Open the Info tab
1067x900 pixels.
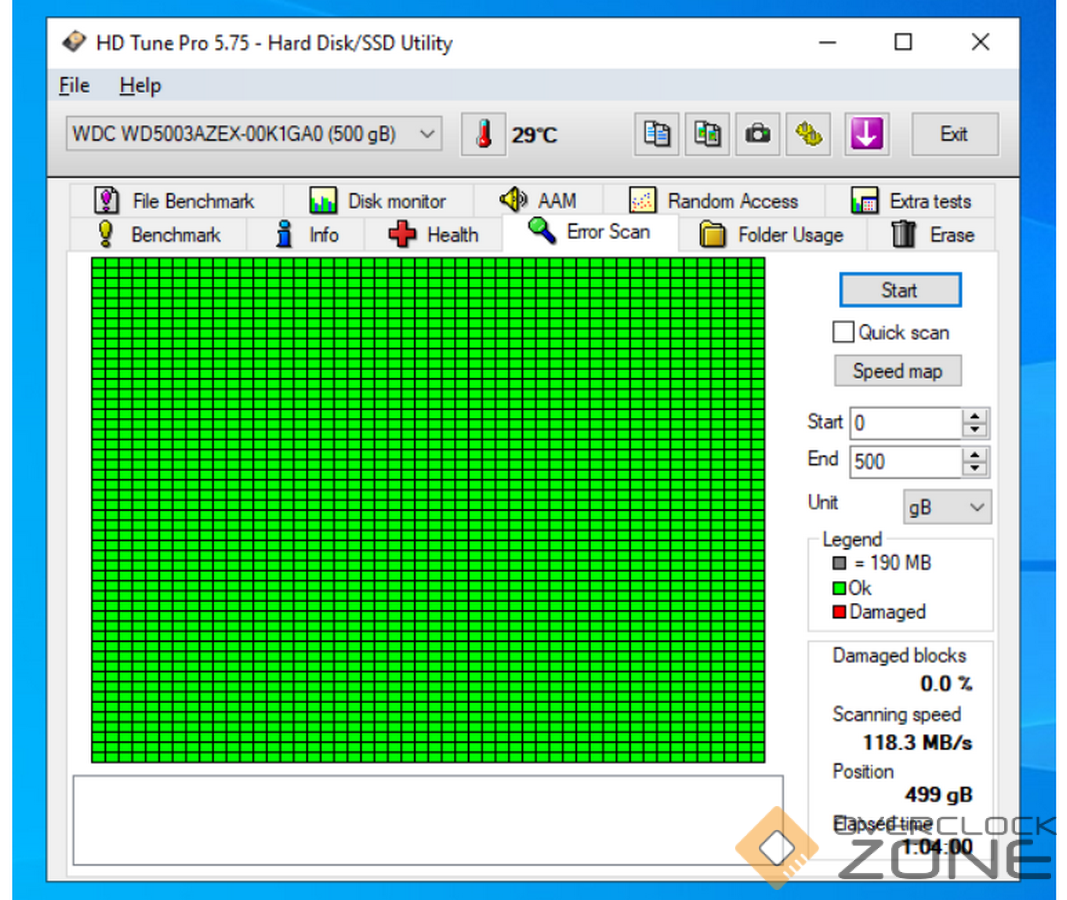pos(306,235)
